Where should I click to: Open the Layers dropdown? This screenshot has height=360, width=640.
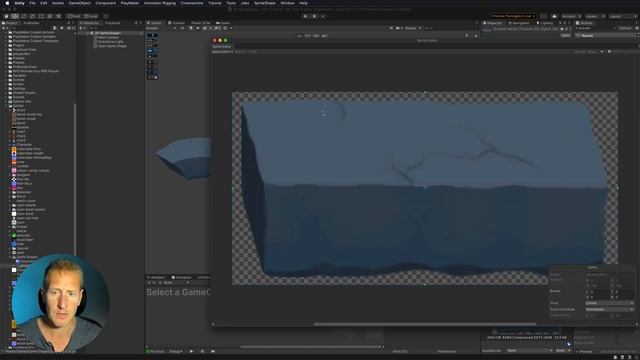(x=595, y=16)
